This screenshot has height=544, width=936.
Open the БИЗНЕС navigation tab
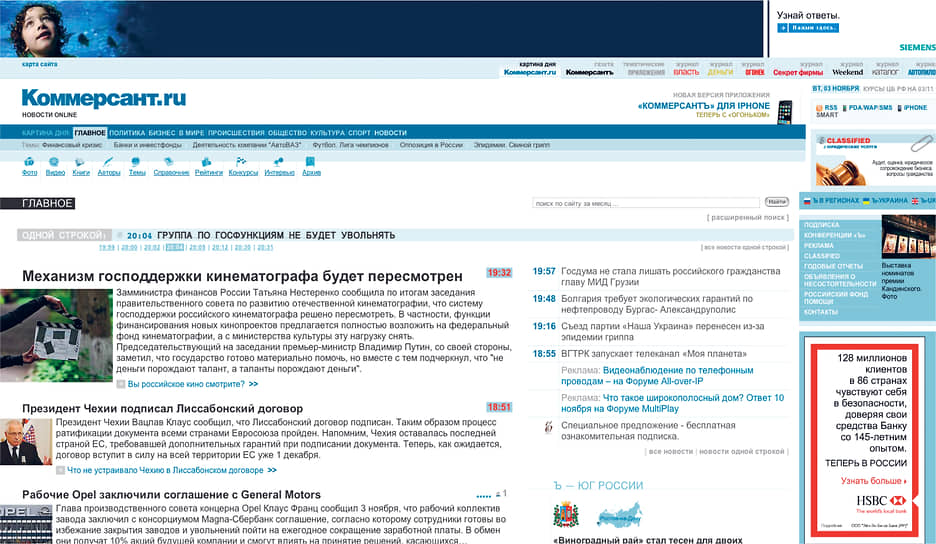[x=162, y=133]
